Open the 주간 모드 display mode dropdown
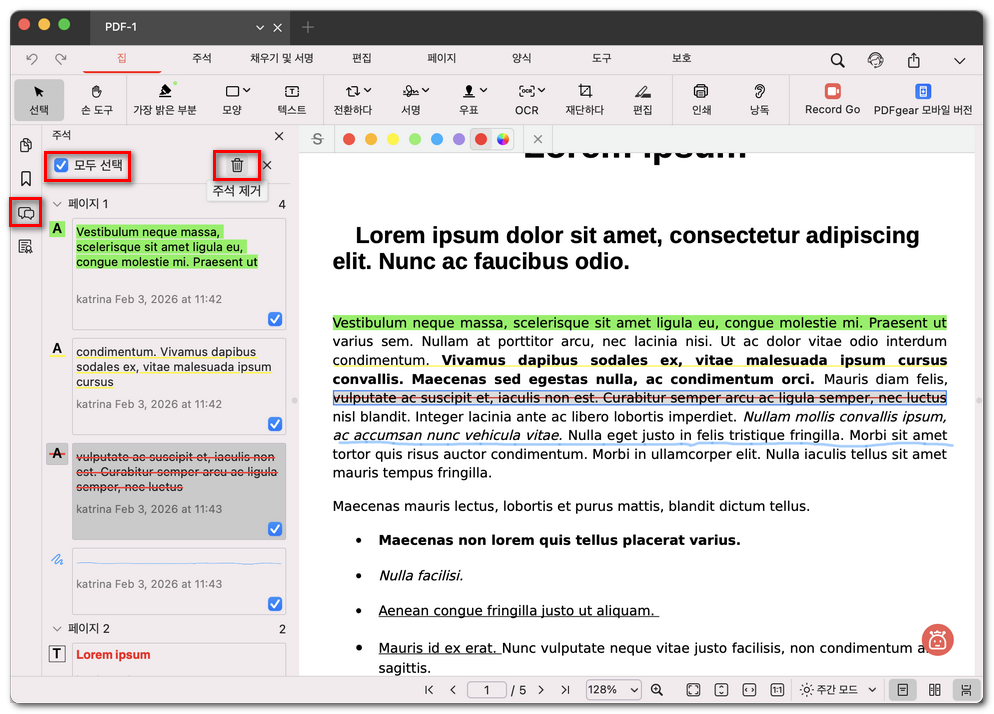Viewport: 994px width, 714px height. [x=838, y=690]
